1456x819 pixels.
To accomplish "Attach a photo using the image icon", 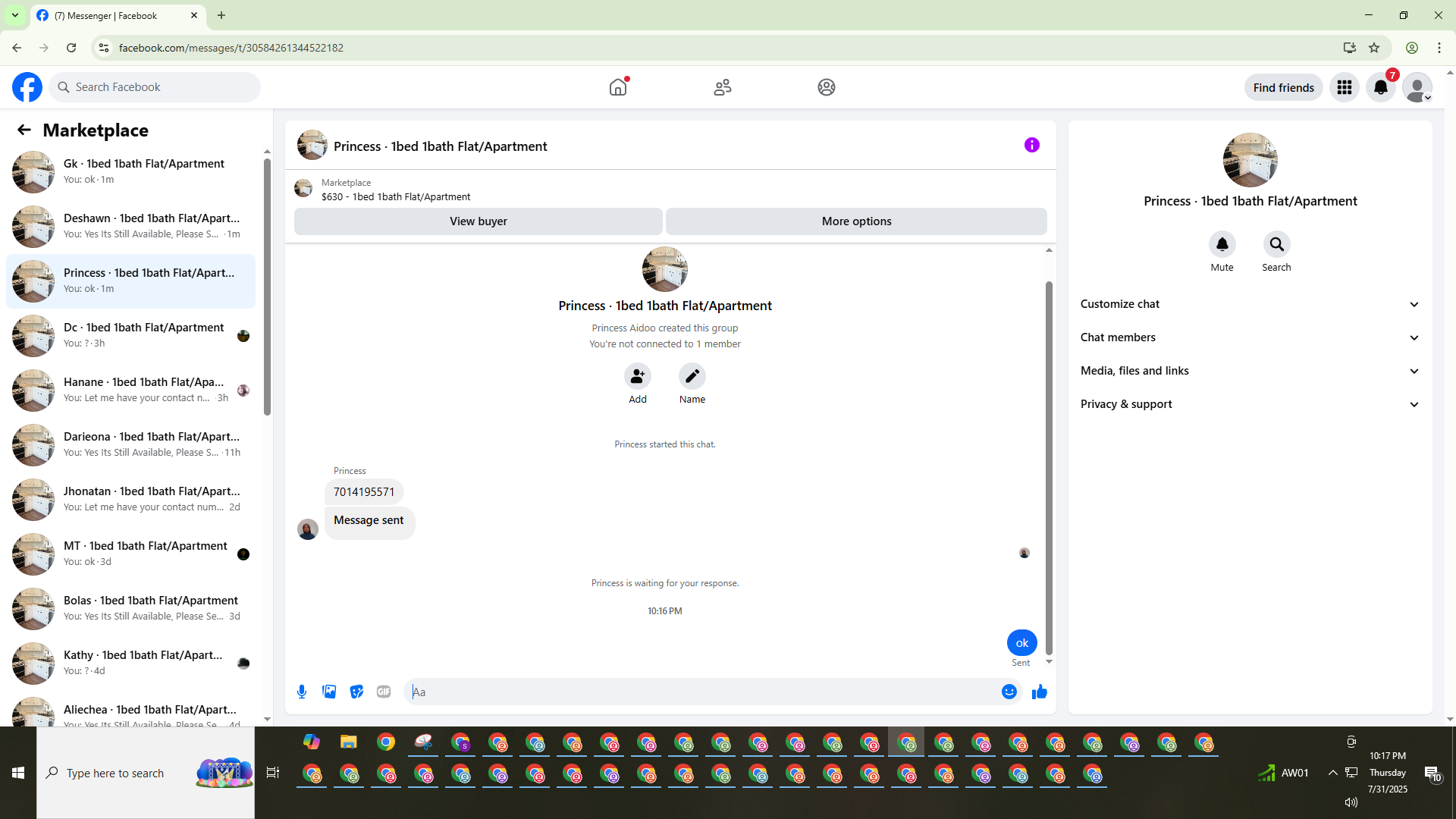I will click(329, 692).
